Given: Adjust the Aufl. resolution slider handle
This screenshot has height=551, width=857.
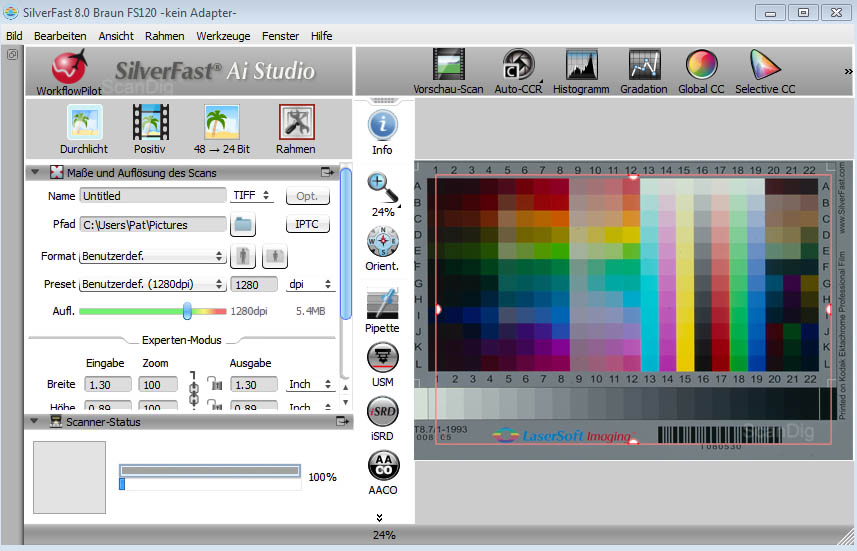Looking at the screenshot, I should [187, 311].
